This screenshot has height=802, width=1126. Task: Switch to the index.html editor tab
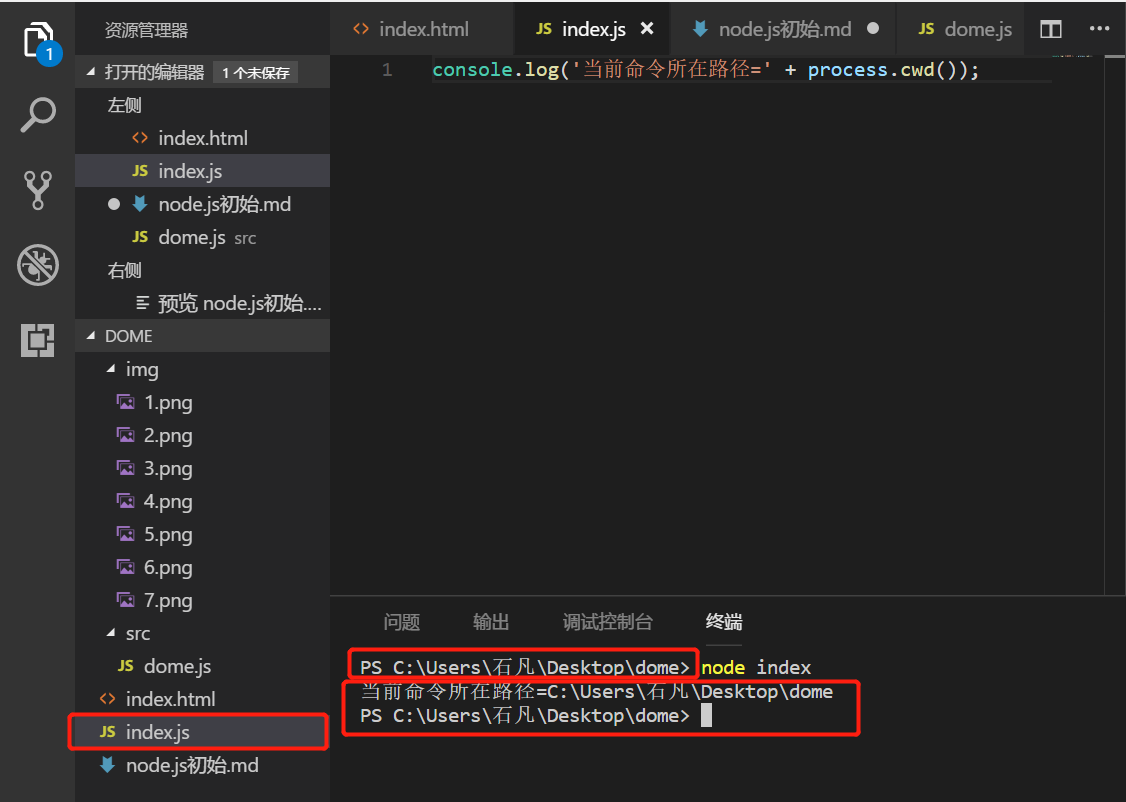tap(411, 29)
